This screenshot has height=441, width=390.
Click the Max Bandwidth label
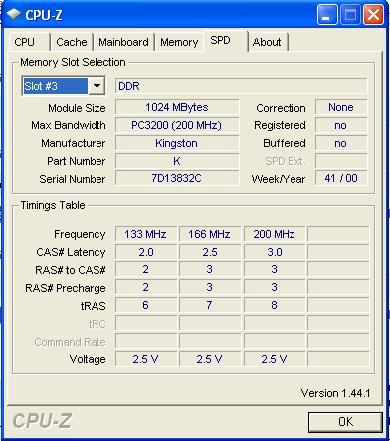(x=68, y=125)
